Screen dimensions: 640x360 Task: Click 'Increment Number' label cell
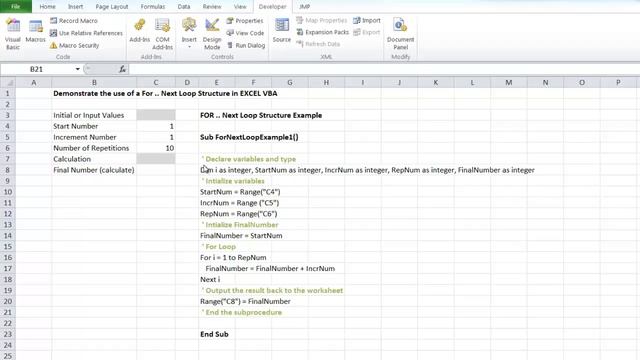94,137
